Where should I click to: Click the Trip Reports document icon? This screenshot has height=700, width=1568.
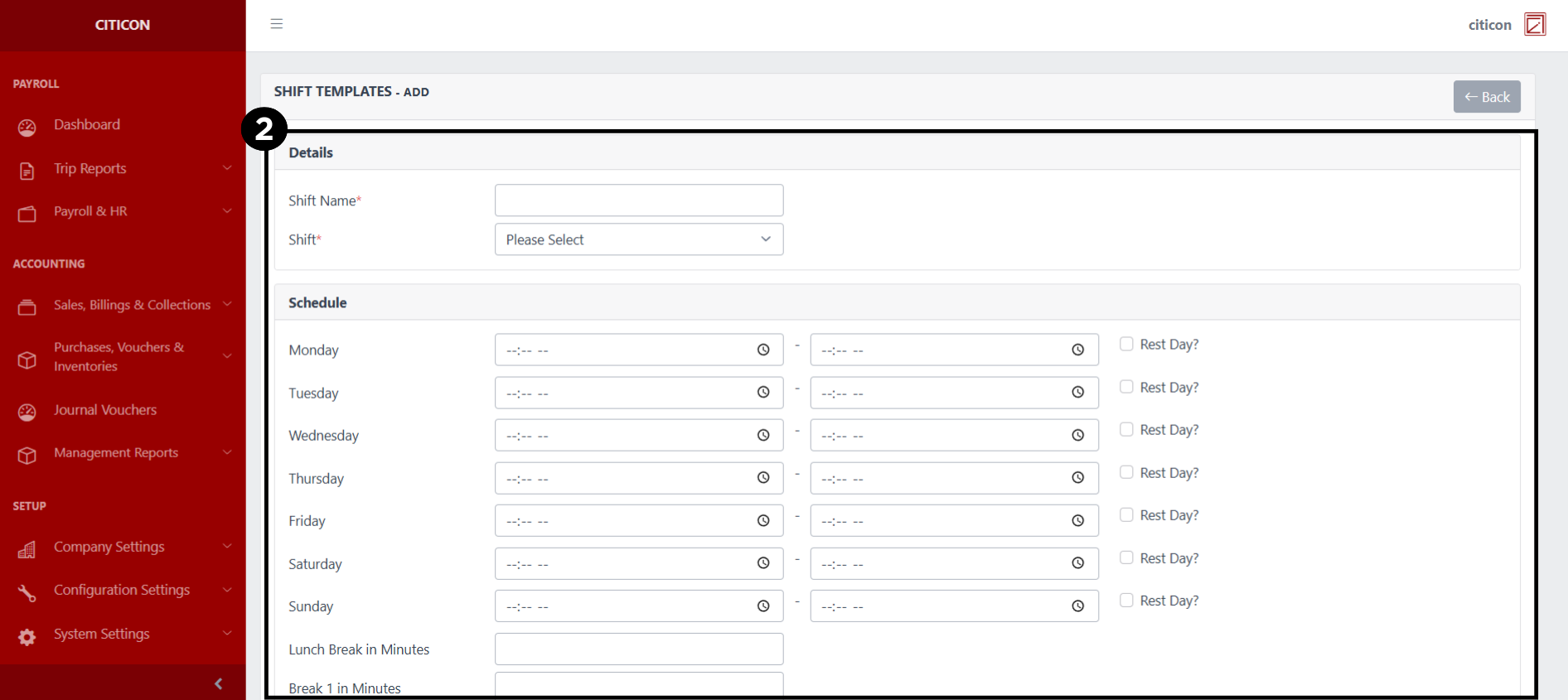pyautogui.click(x=27, y=171)
